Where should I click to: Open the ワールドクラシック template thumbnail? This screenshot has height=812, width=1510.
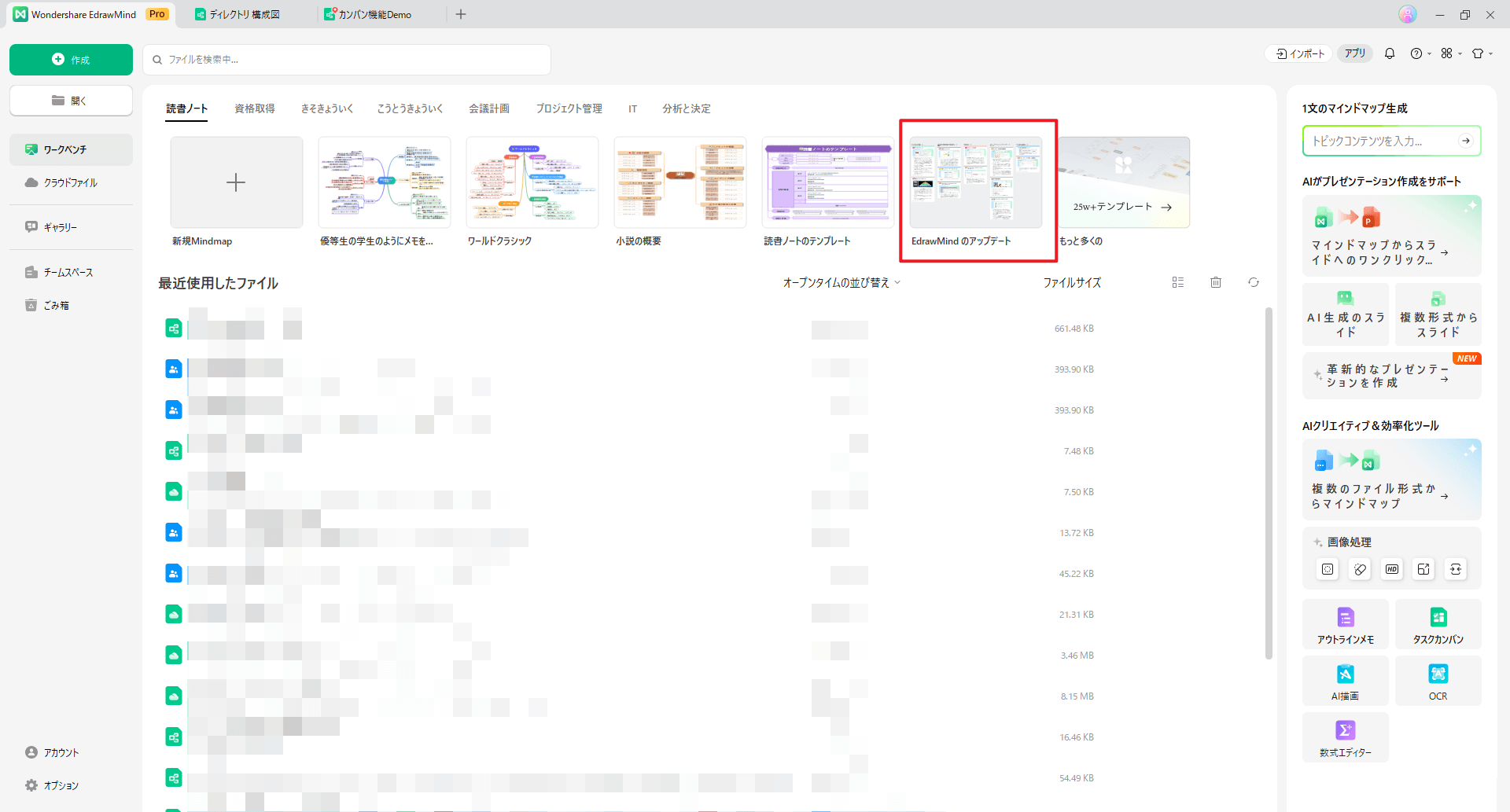point(532,182)
